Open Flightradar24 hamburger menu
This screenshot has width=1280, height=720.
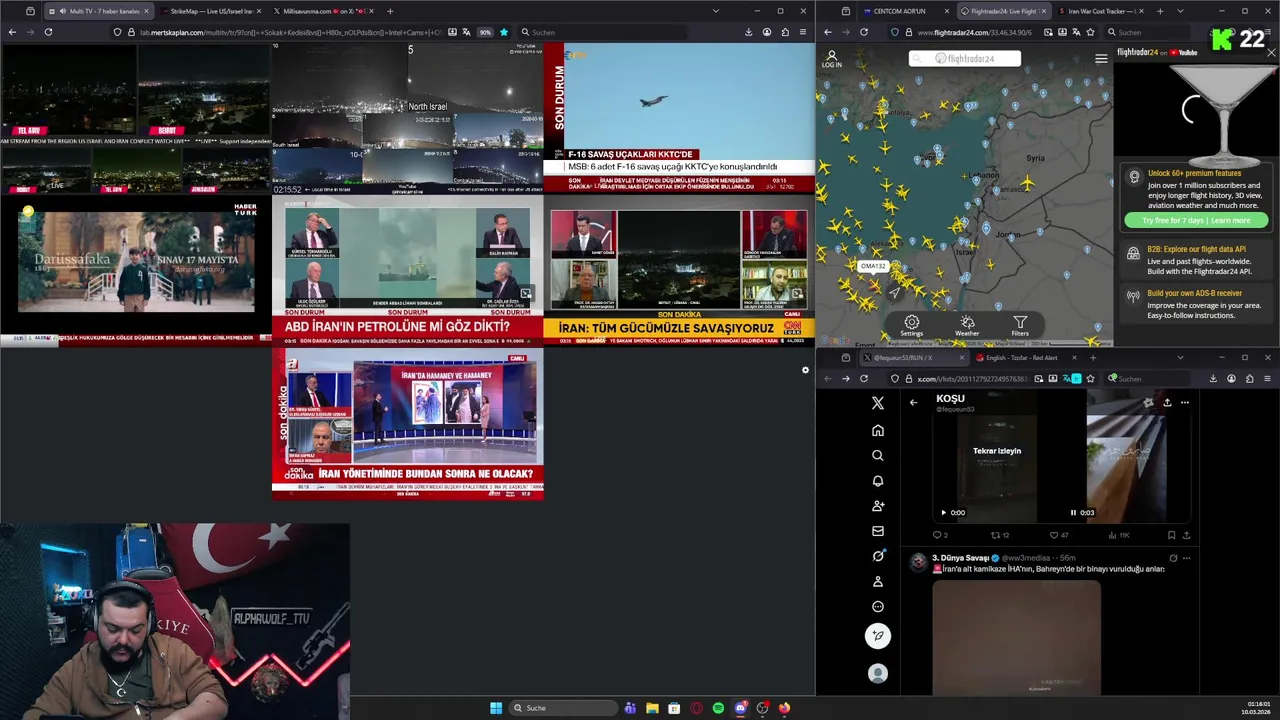1101,59
